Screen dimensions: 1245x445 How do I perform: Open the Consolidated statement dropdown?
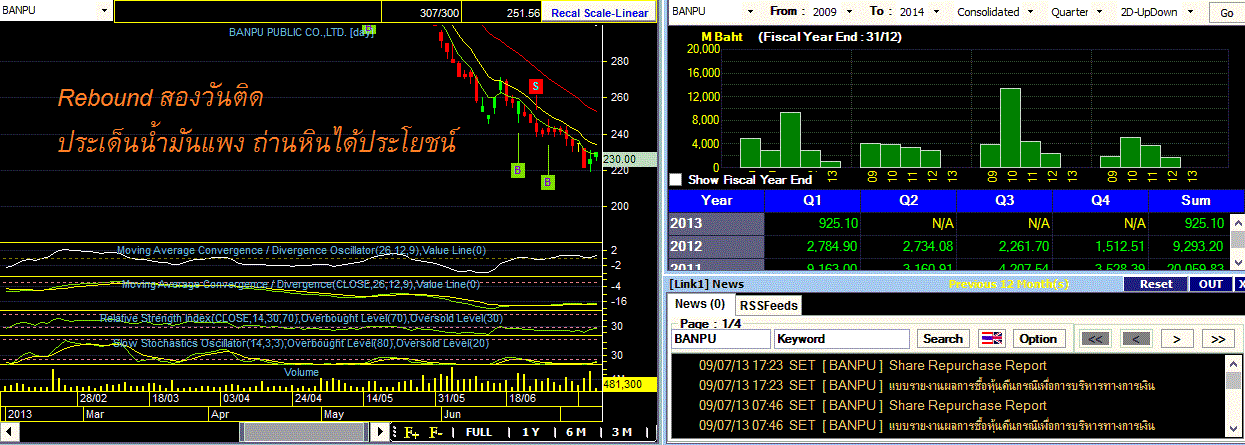point(1029,12)
